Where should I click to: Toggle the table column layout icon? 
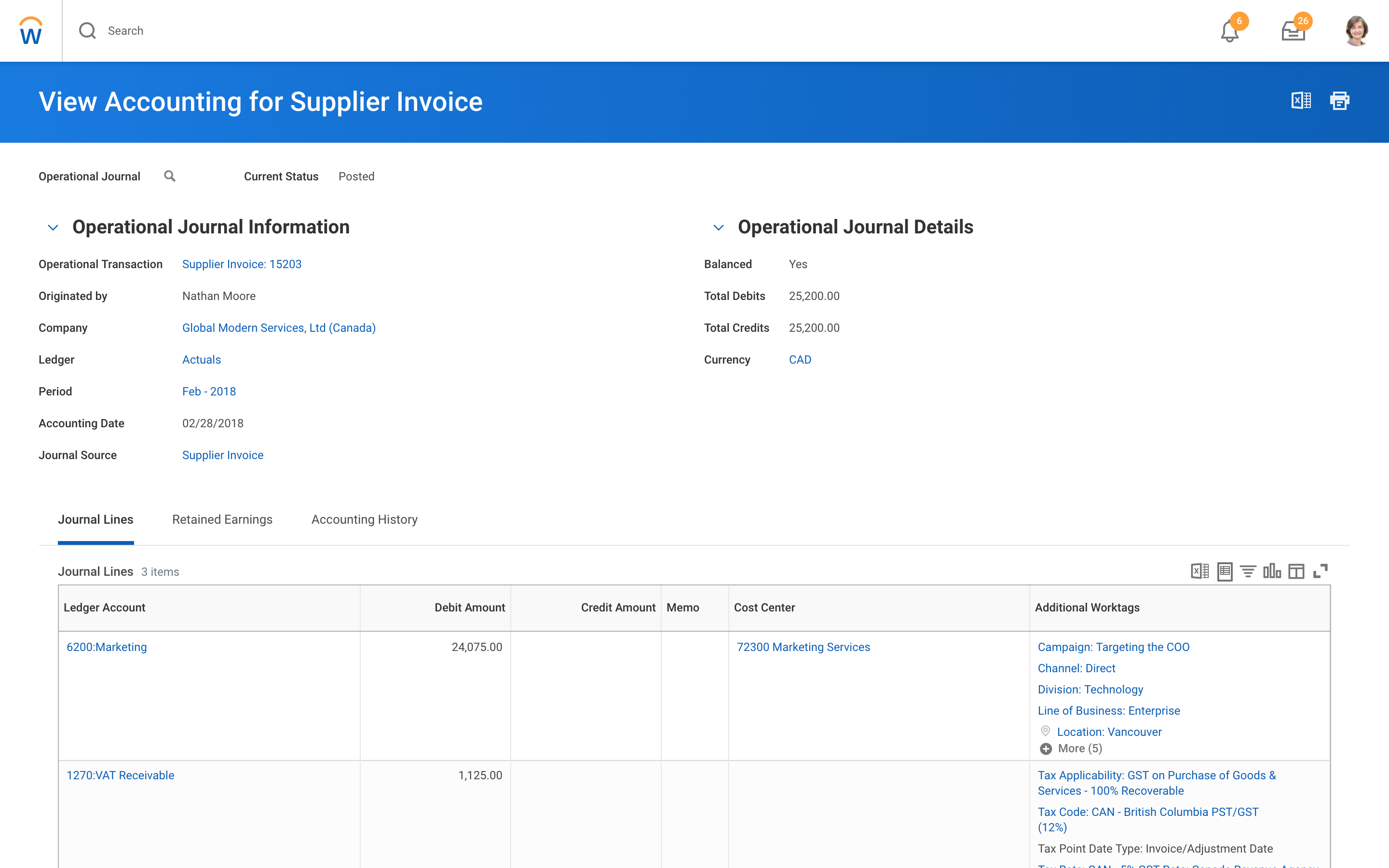[x=1296, y=571]
